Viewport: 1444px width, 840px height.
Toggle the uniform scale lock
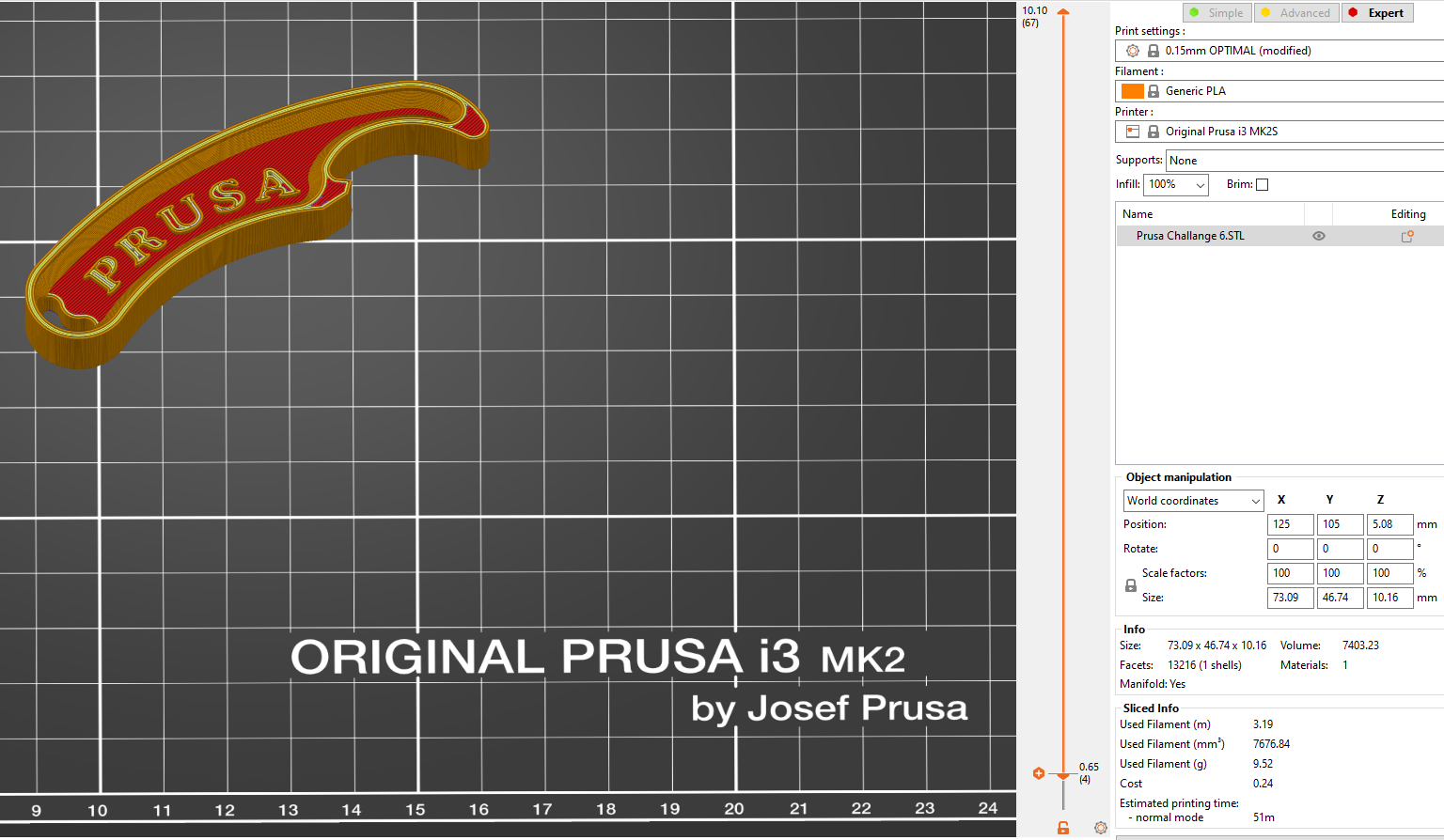1131,585
